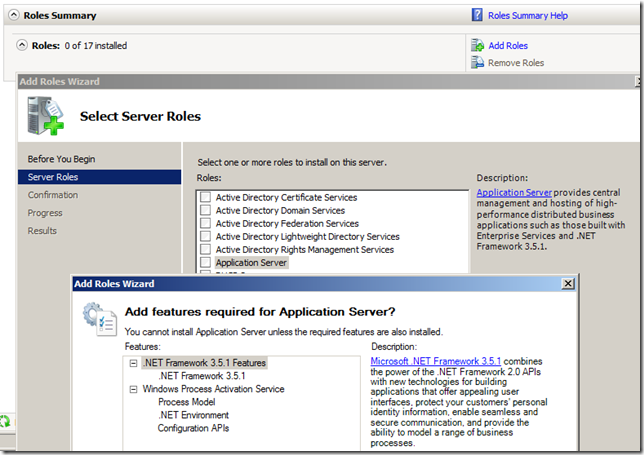Image resolution: width=644 pixels, height=455 pixels.
Task: Tick Active Directory Rights Management Services
Action: click(205, 250)
